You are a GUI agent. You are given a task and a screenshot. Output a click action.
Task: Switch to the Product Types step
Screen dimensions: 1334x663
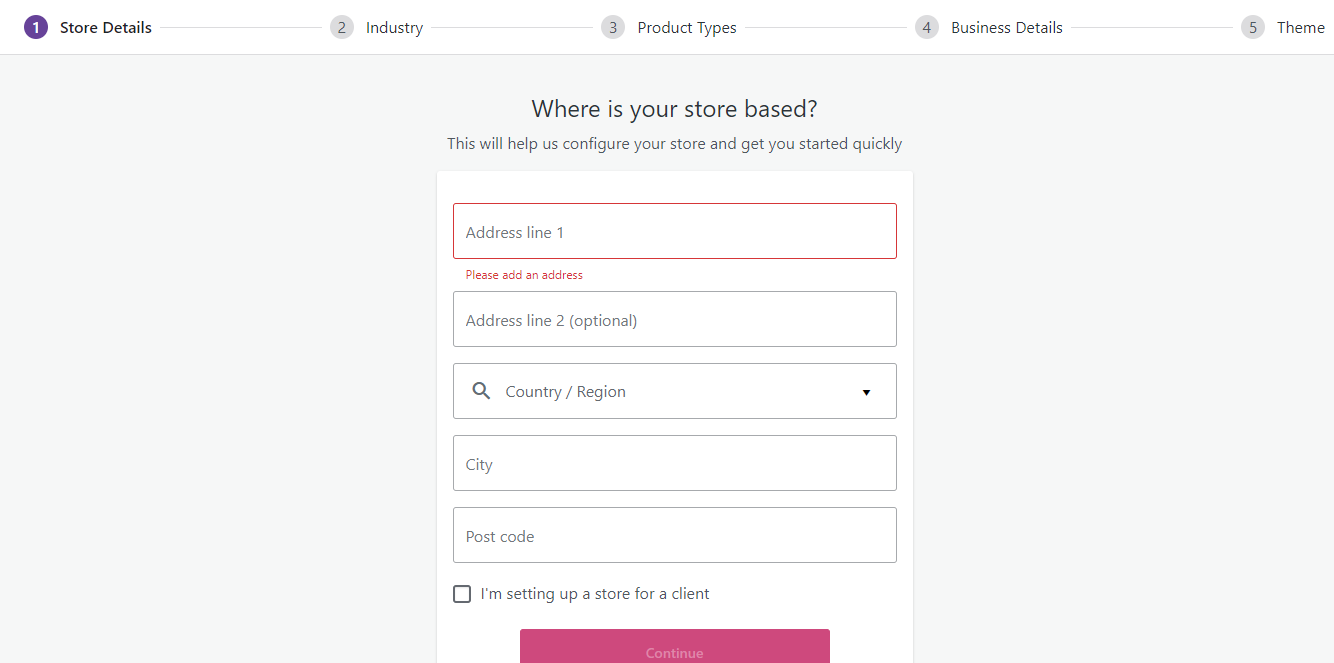pyautogui.click(x=687, y=28)
